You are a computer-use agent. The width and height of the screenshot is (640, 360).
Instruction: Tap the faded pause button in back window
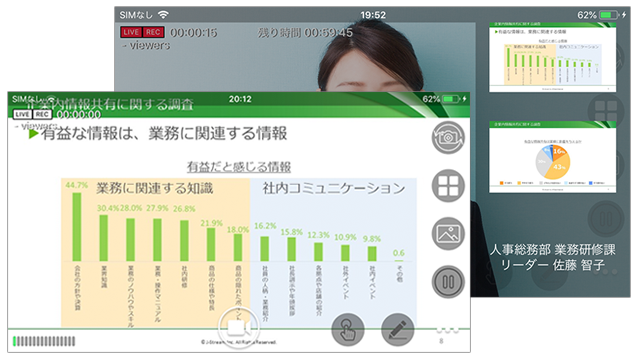tap(606, 219)
